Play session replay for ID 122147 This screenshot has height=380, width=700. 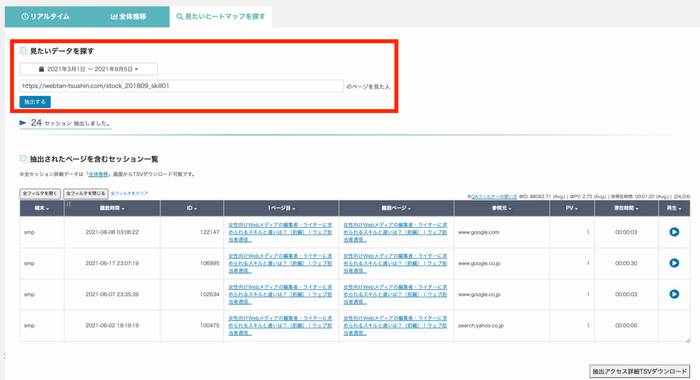point(674,232)
